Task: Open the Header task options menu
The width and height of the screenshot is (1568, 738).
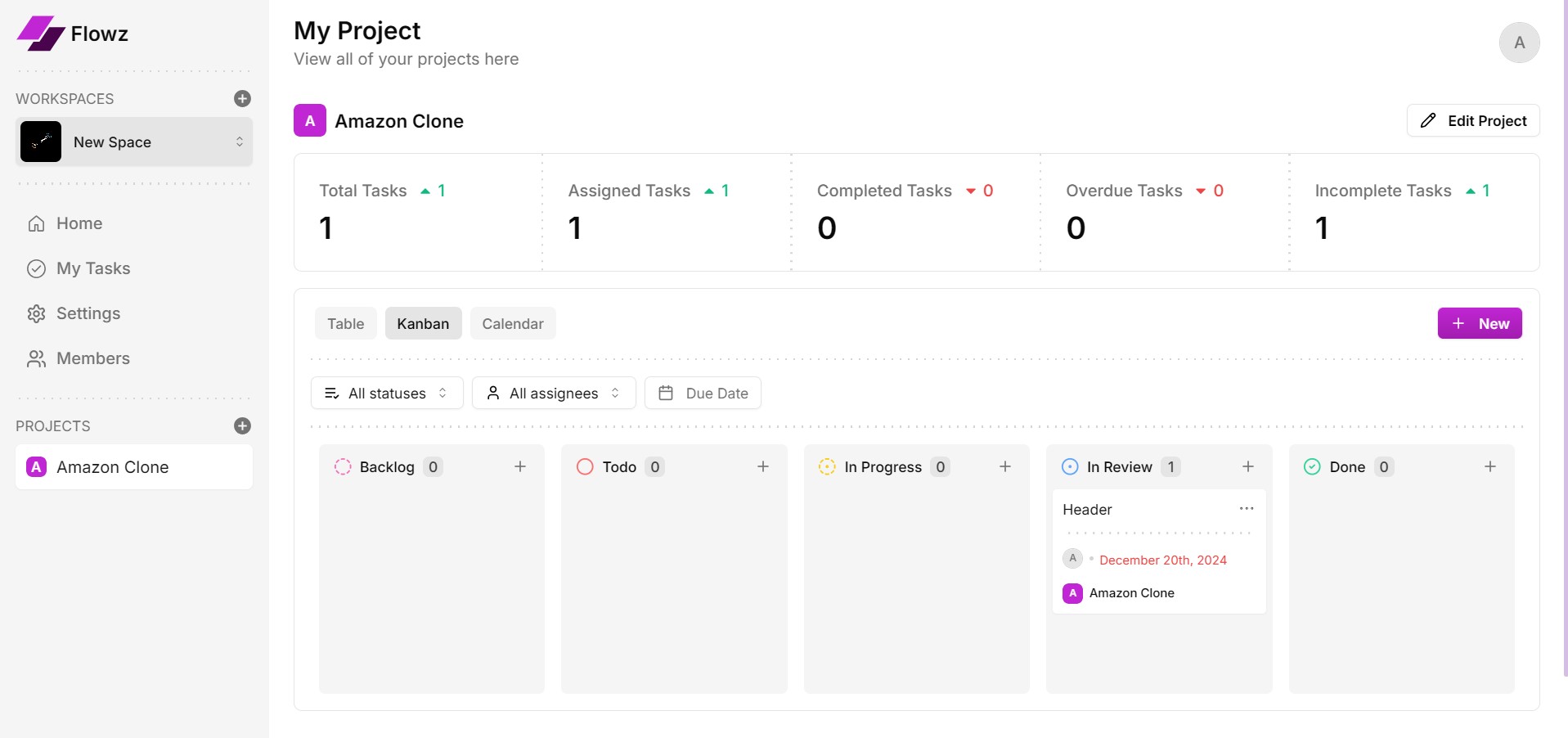Action: click(1246, 509)
